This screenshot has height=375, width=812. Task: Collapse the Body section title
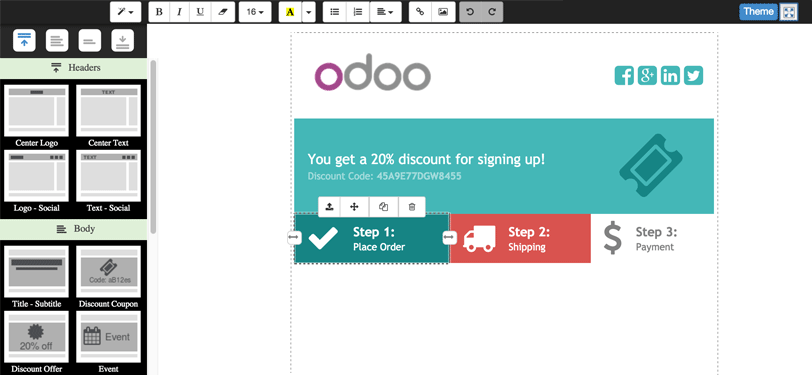[74, 229]
